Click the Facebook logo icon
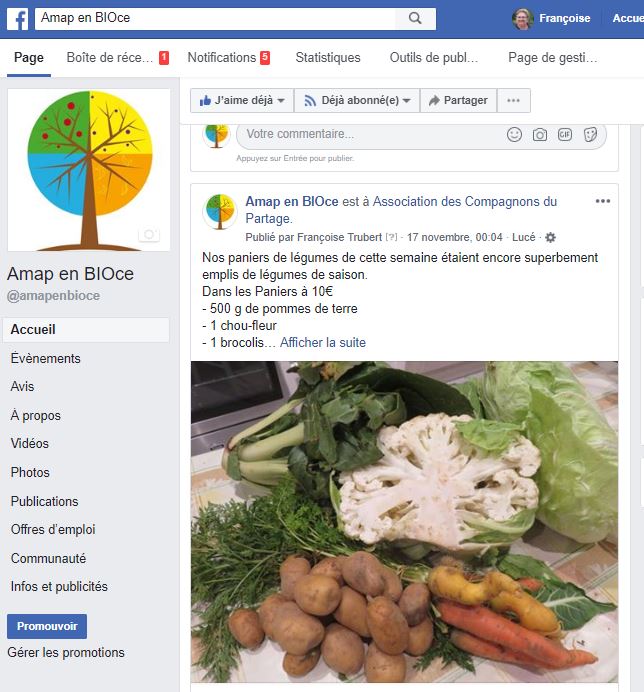This screenshot has height=692, width=644. pos(18,19)
